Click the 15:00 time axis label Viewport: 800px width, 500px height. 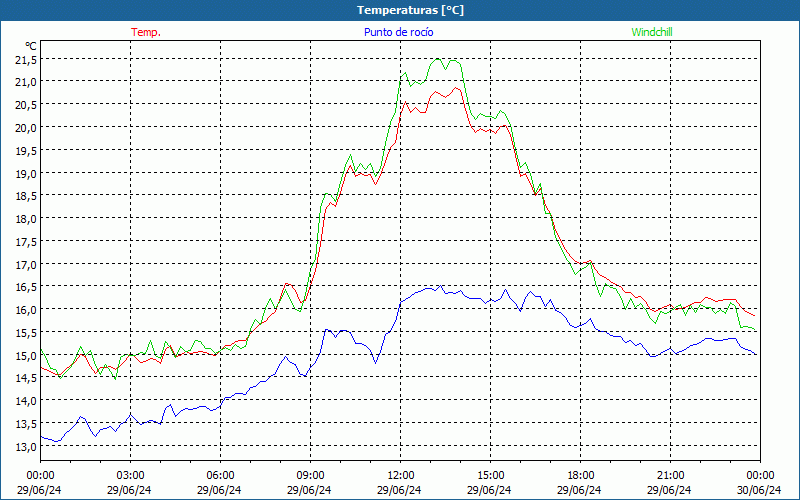[490, 475]
